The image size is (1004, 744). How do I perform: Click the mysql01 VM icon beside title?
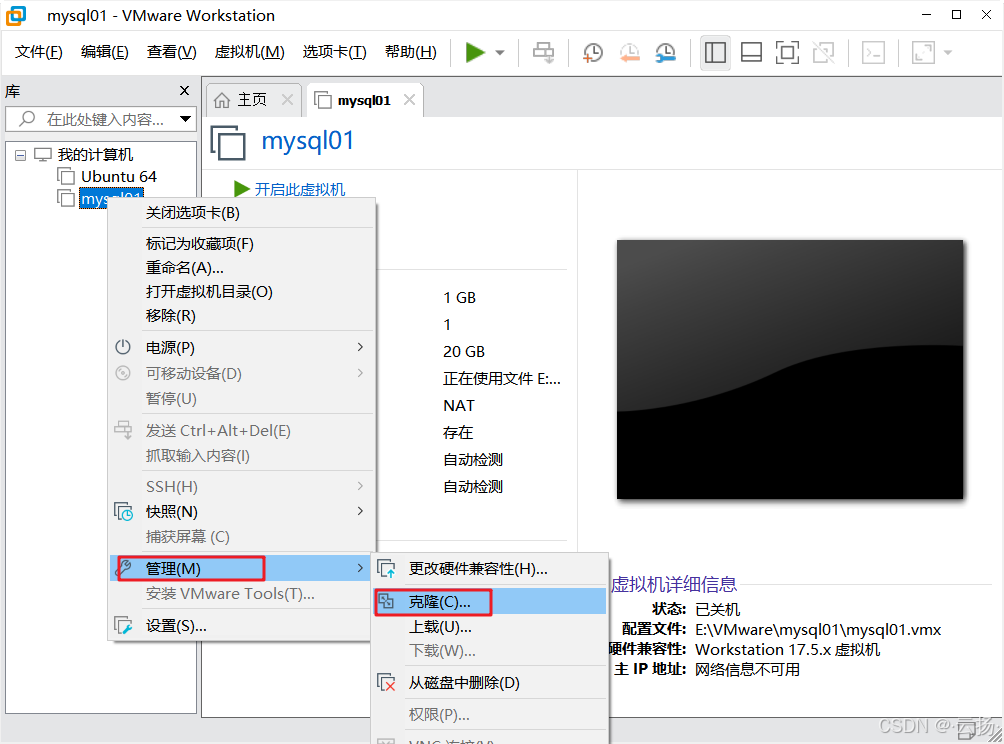[228, 142]
